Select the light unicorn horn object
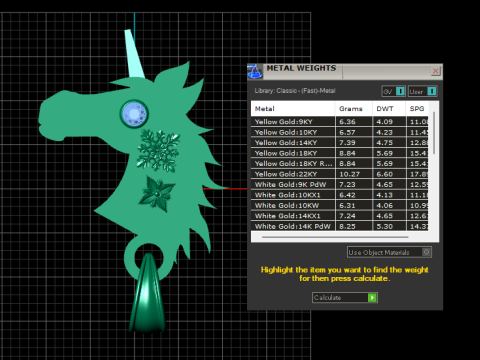 pos(134,55)
